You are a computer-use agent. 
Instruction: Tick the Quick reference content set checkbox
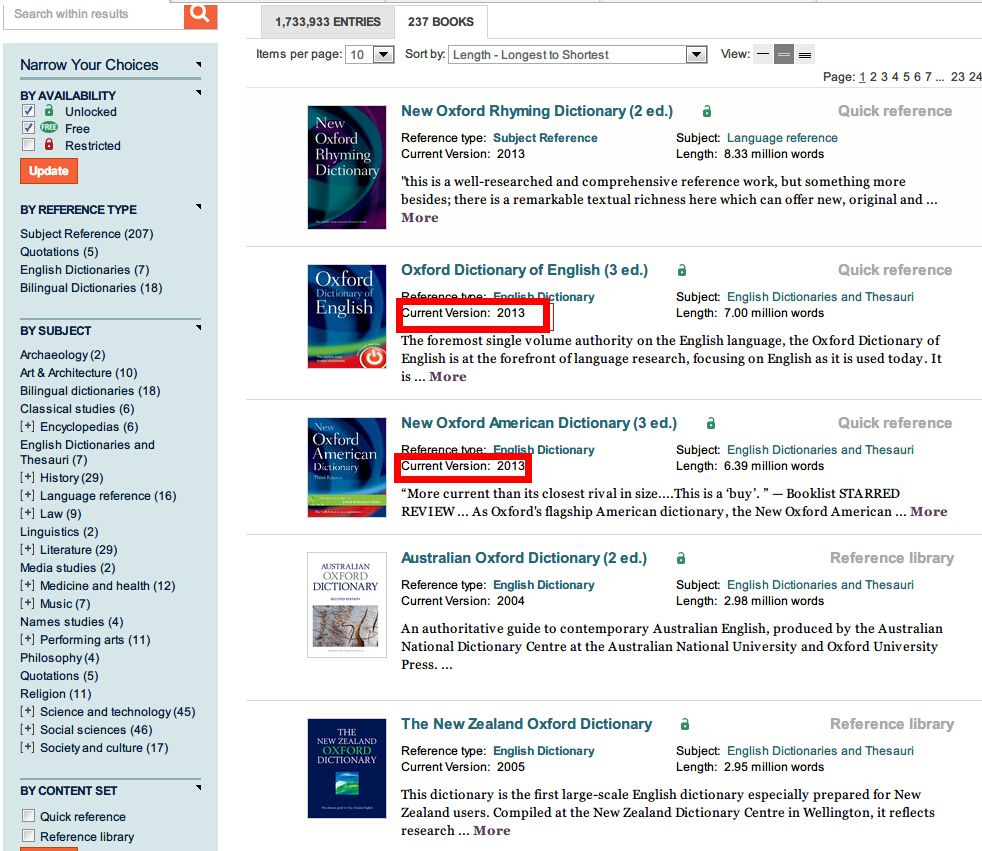point(28,815)
